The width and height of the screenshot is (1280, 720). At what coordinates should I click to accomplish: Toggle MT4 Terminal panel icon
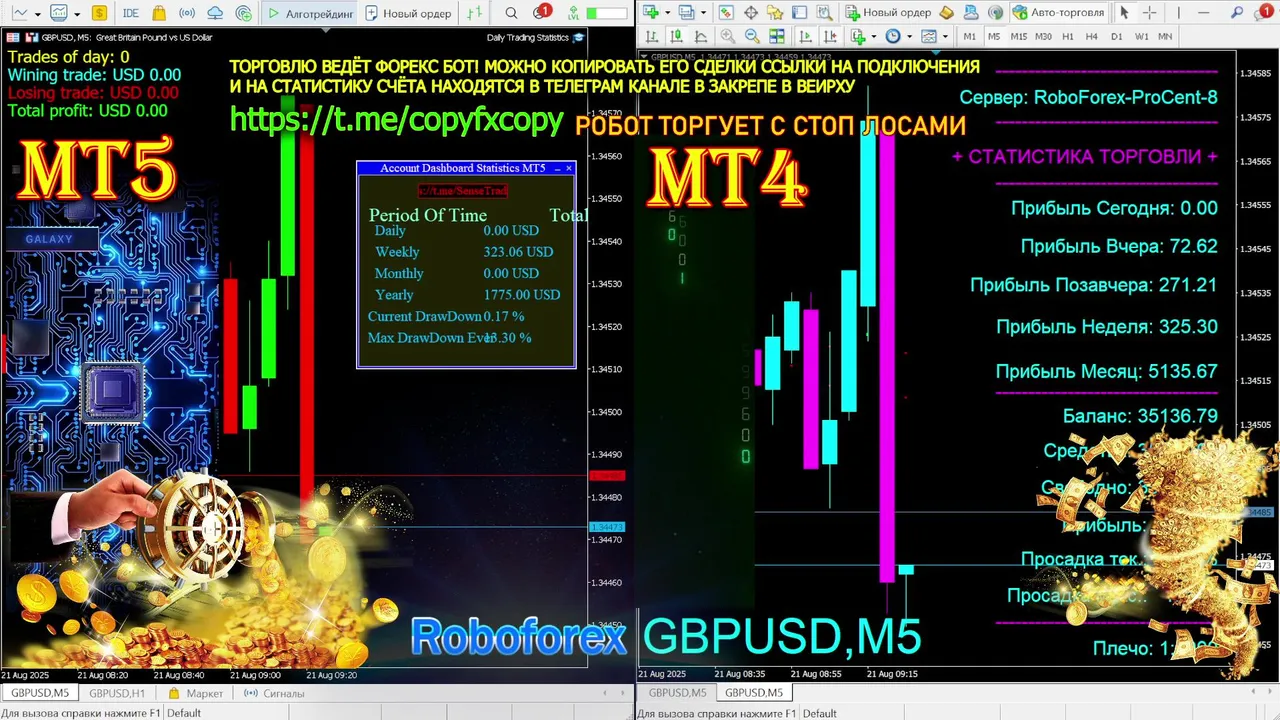(799, 13)
